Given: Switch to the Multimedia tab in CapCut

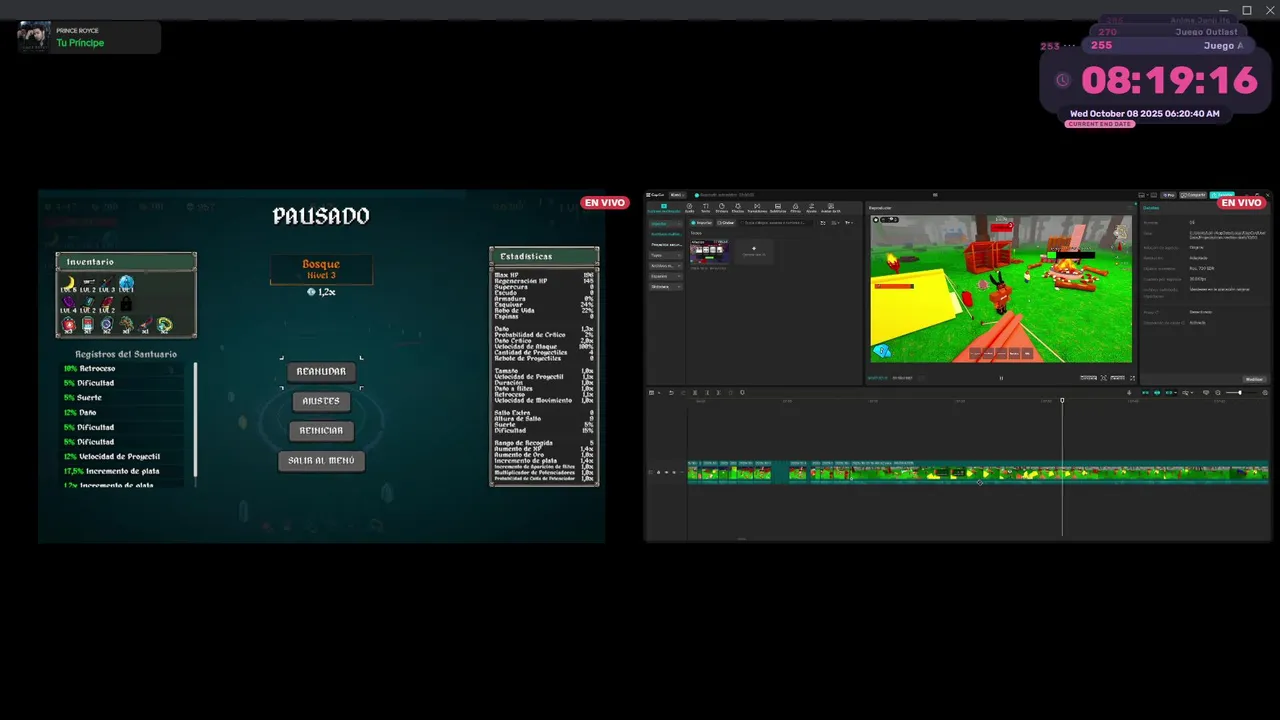Looking at the screenshot, I should click(x=664, y=208).
